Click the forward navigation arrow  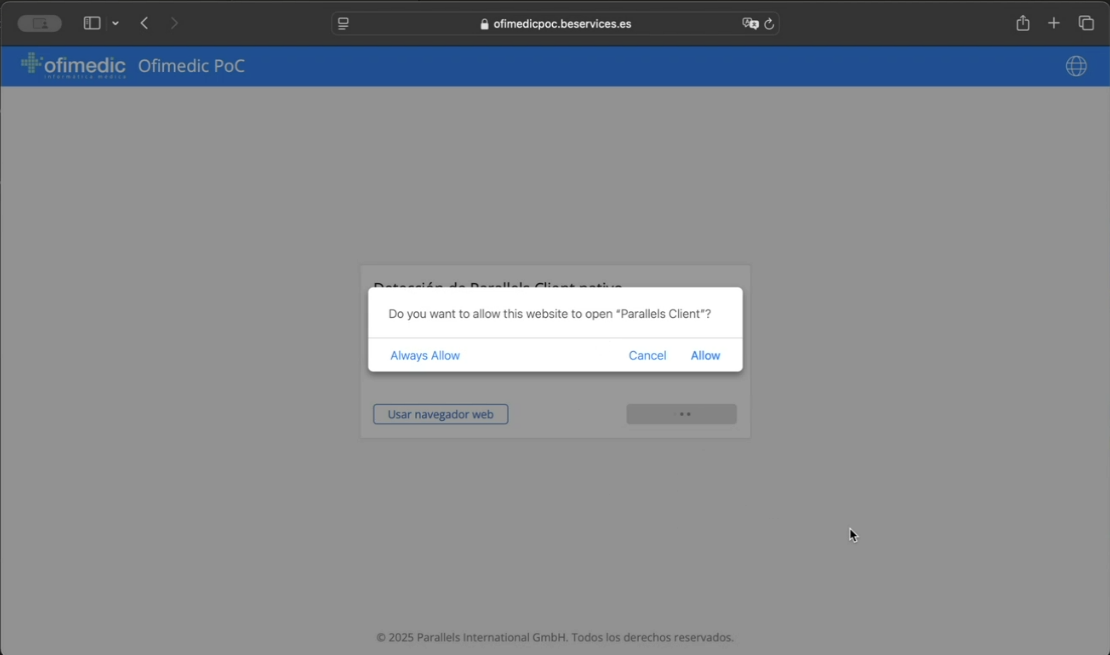(174, 23)
